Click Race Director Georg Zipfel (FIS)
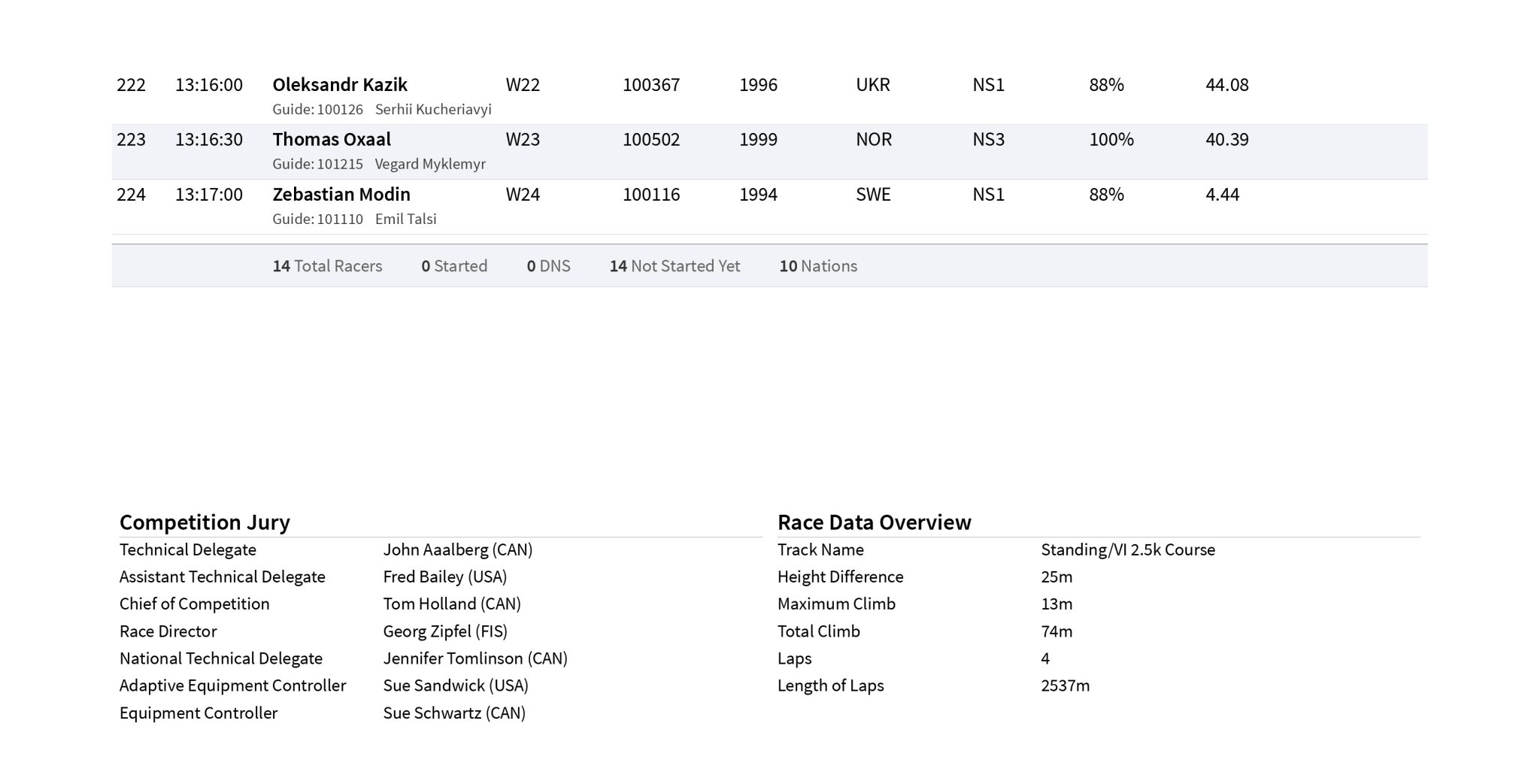The width and height of the screenshot is (1540, 784). click(444, 631)
